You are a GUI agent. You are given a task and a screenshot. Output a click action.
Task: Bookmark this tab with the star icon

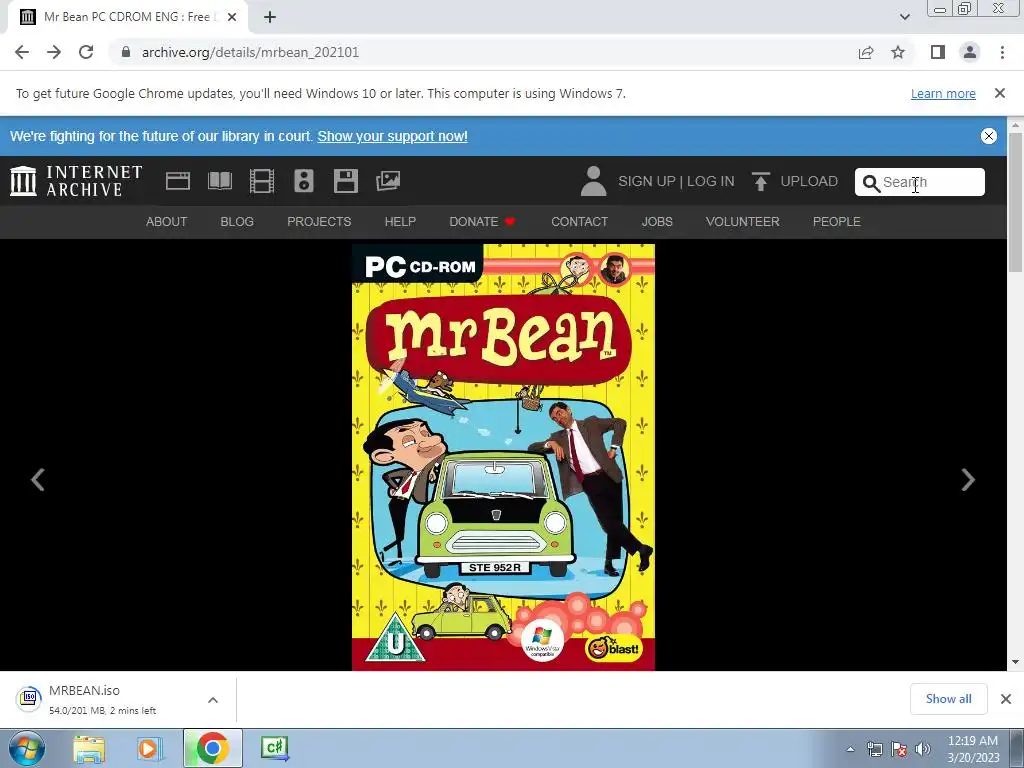(x=898, y=52)
